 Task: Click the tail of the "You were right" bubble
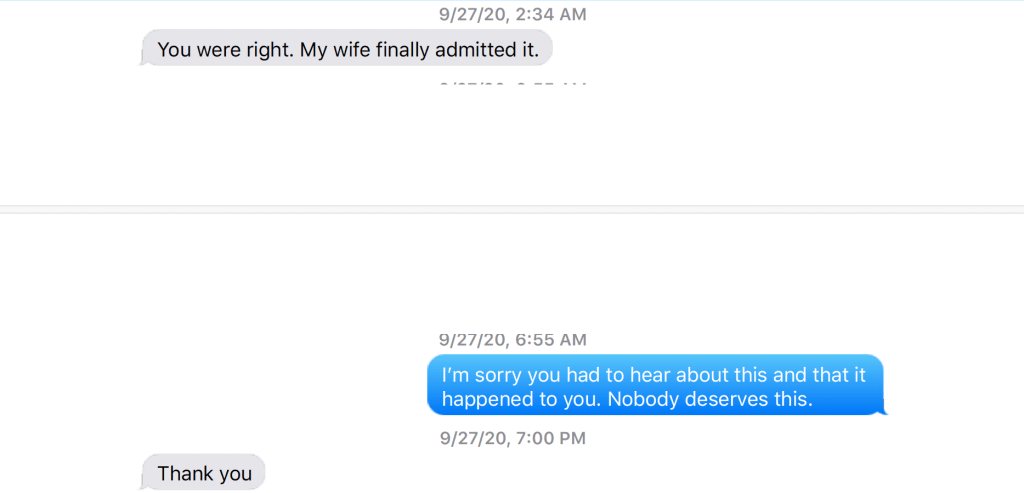pyautogui.click(x=142, y=62)
